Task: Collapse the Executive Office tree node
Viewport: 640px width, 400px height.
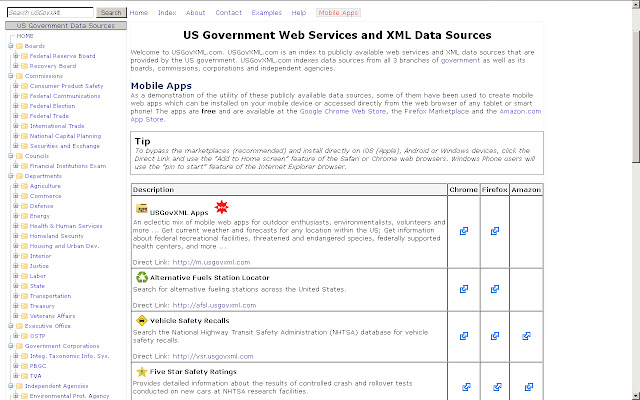Action: click(x=11, y=326)
